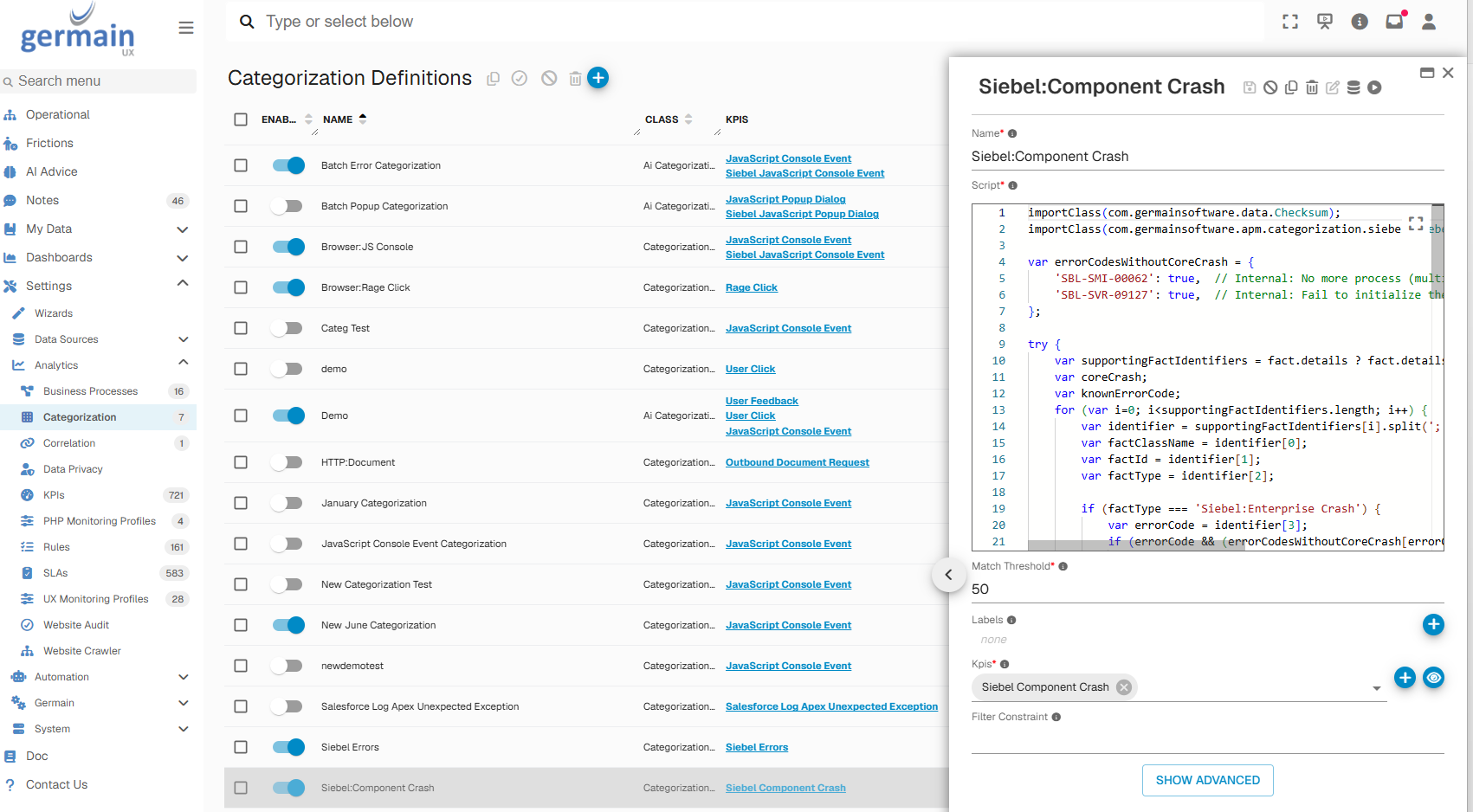Click the duplicate icon beside Categorization Definitions
Image resolution: width=1473 pixels, height=812 pixels.
(494, 79)
